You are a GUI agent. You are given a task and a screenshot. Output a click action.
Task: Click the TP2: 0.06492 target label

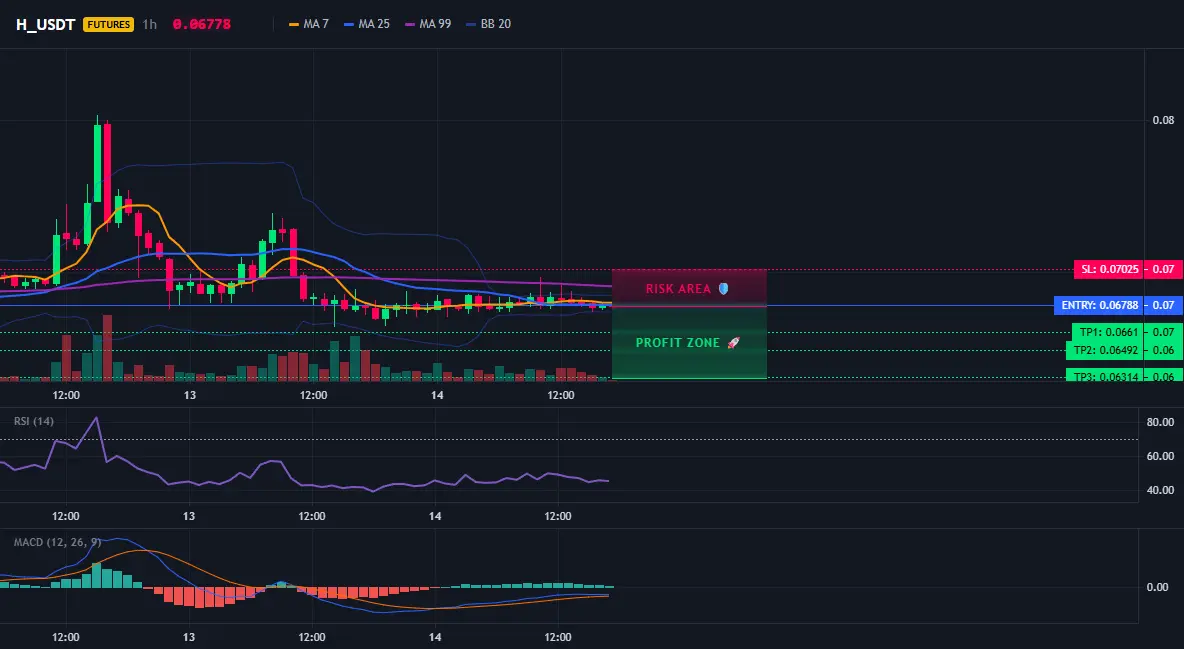pos(1105,350)
